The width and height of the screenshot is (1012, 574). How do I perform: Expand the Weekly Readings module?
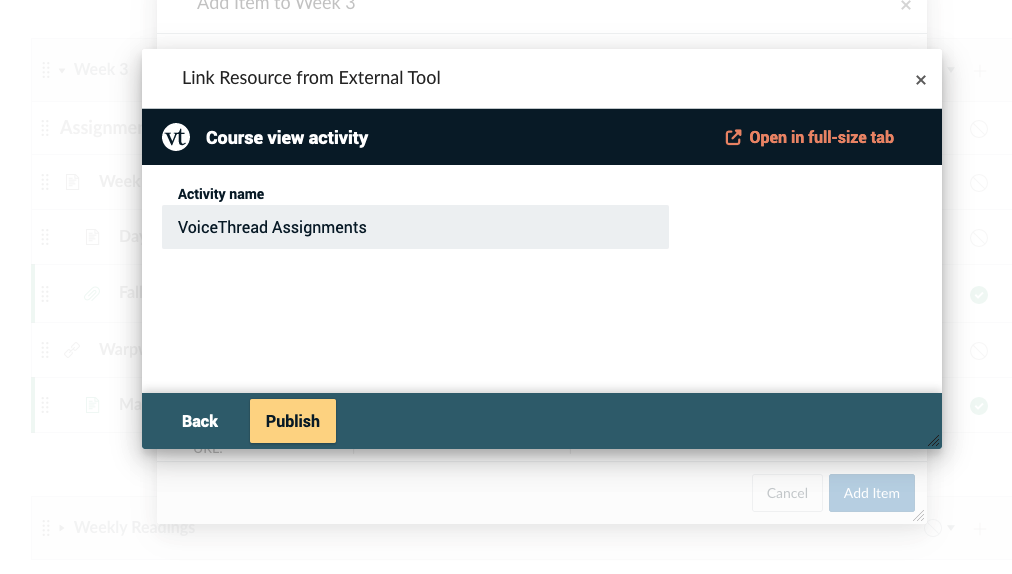coord(62,528)
